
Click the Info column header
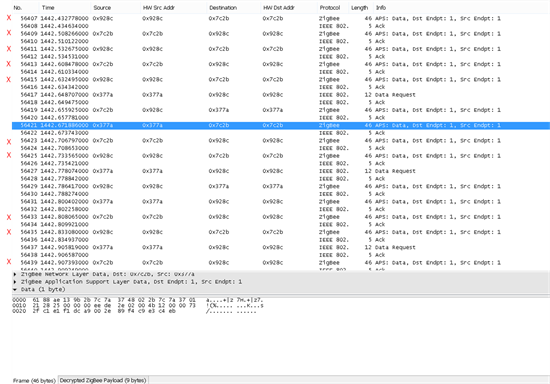(461, 8)
